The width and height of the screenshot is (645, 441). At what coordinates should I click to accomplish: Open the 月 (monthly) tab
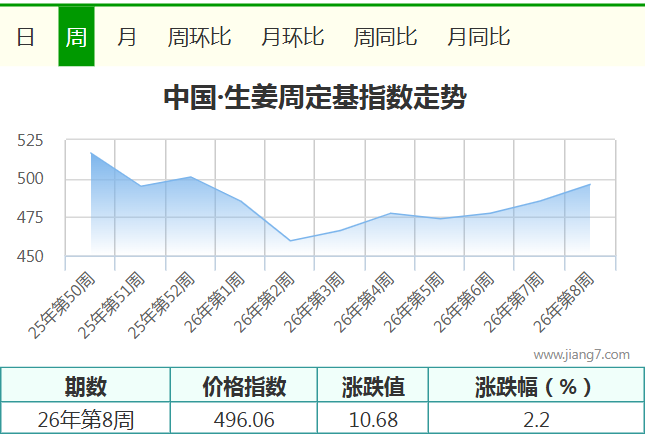tap(127, 37)
